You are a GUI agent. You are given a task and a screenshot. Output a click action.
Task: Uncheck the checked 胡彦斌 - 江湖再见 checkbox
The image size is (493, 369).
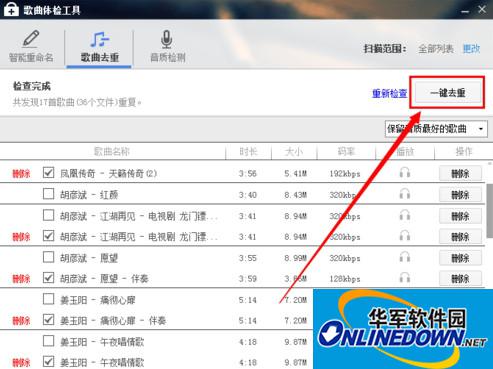click(x=48, y=236)
